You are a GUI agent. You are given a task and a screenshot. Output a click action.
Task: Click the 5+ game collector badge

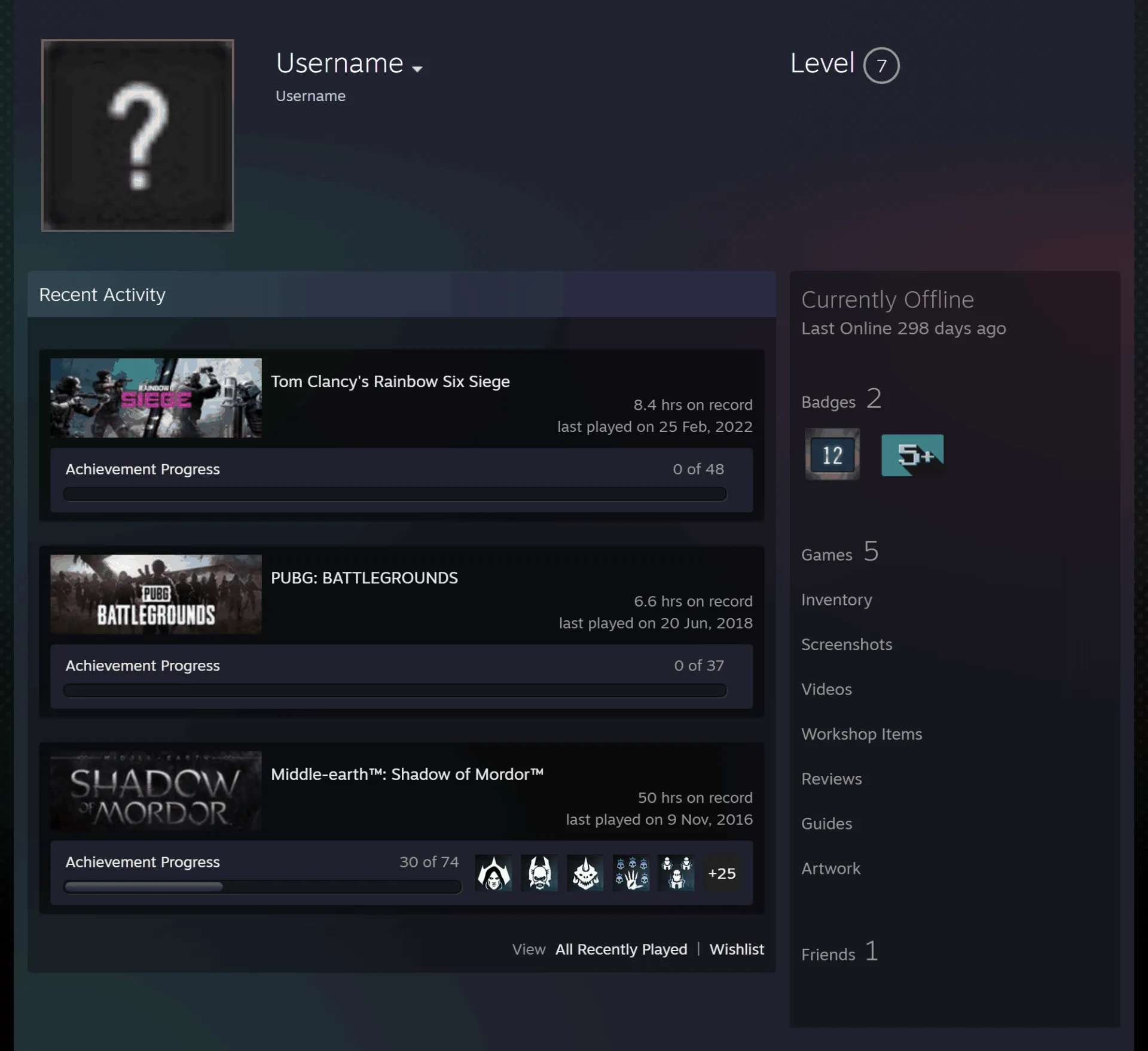[912, 455]
